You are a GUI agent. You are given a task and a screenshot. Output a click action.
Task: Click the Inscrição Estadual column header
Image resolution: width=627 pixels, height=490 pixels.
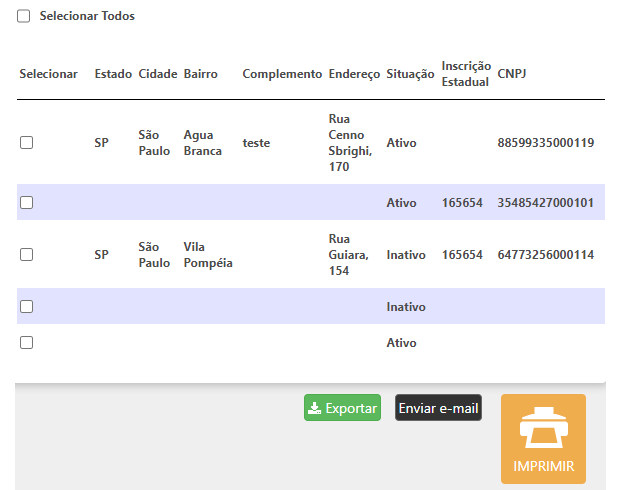[466, 74]
